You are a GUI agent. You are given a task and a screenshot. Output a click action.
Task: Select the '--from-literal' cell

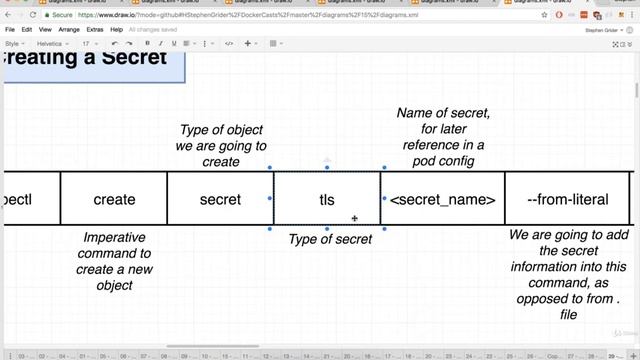(x=567, y=198)
